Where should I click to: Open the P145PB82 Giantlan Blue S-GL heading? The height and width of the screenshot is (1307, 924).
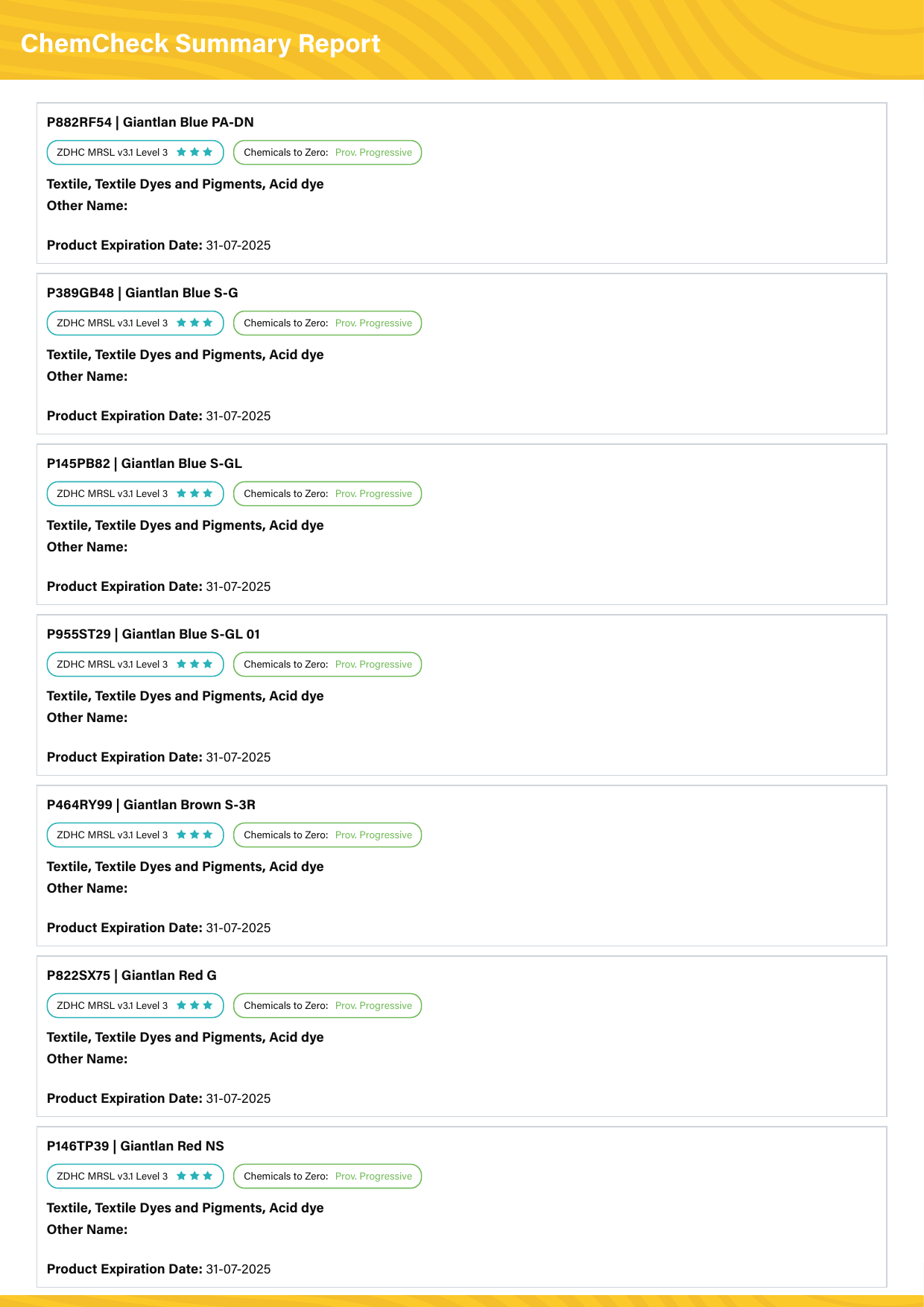[145, 463]
